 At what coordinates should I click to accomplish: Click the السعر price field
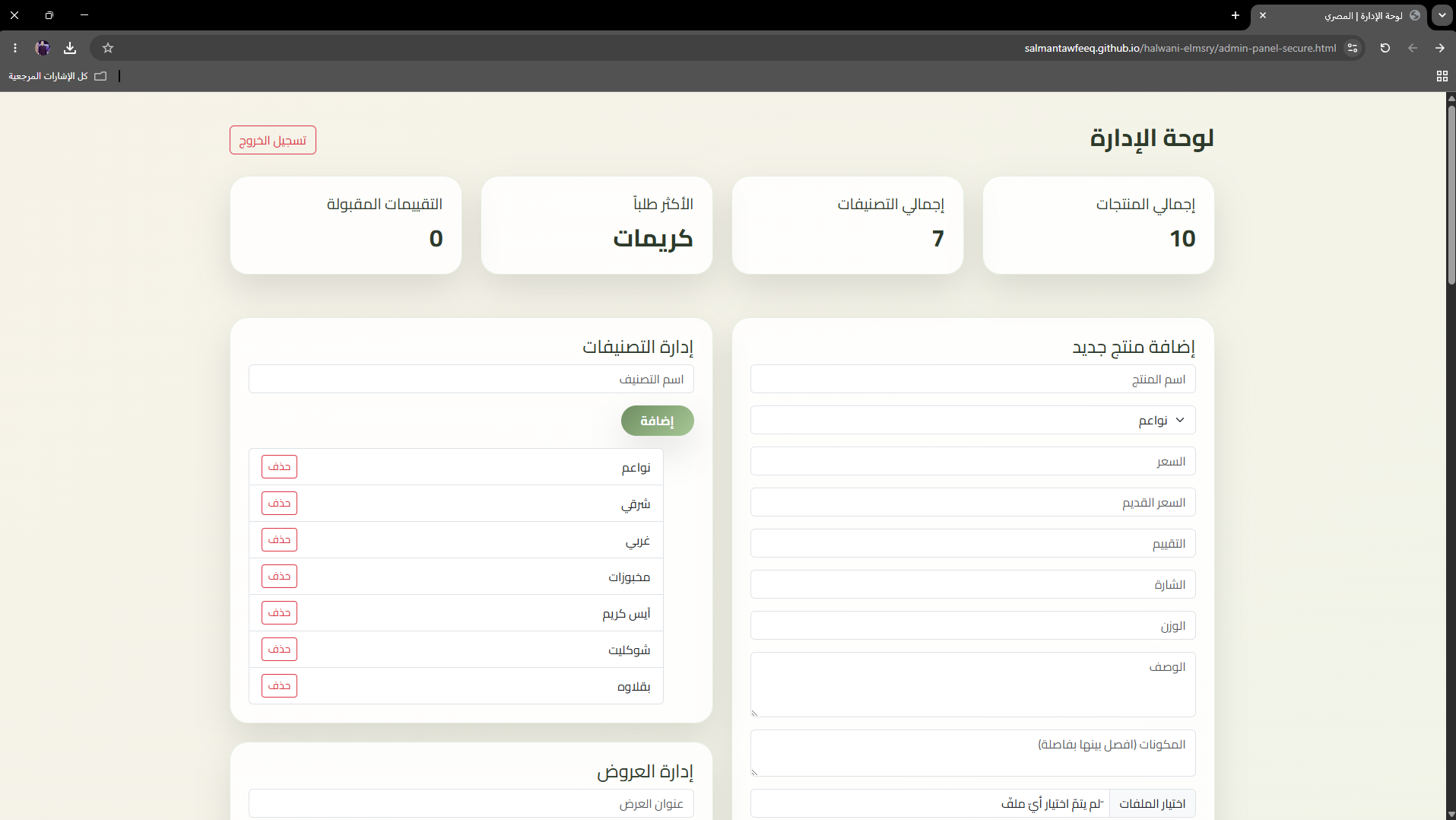pos(972,461)
